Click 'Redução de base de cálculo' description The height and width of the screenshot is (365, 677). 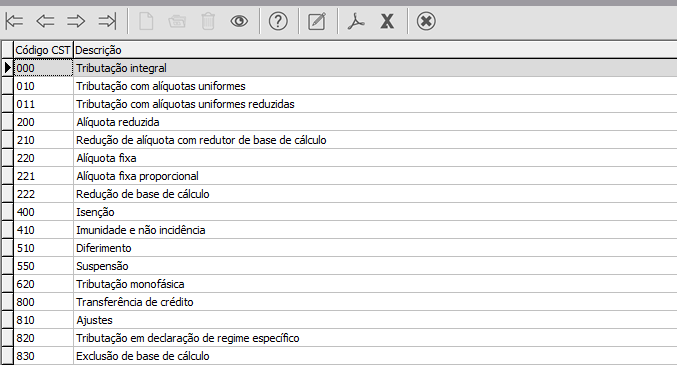[142, 194]
